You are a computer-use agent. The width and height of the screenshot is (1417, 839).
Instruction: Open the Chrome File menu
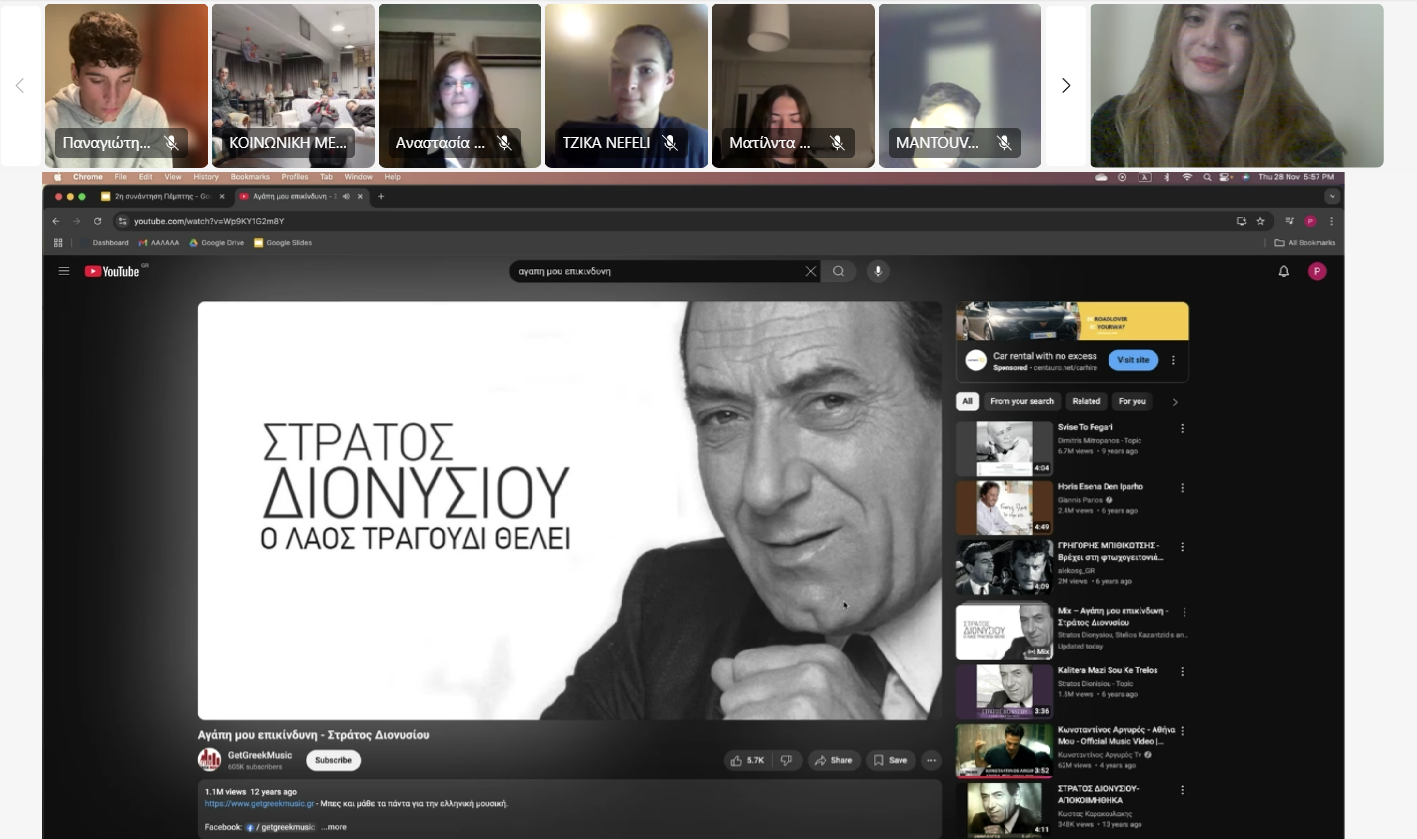[x=120, y=177]
